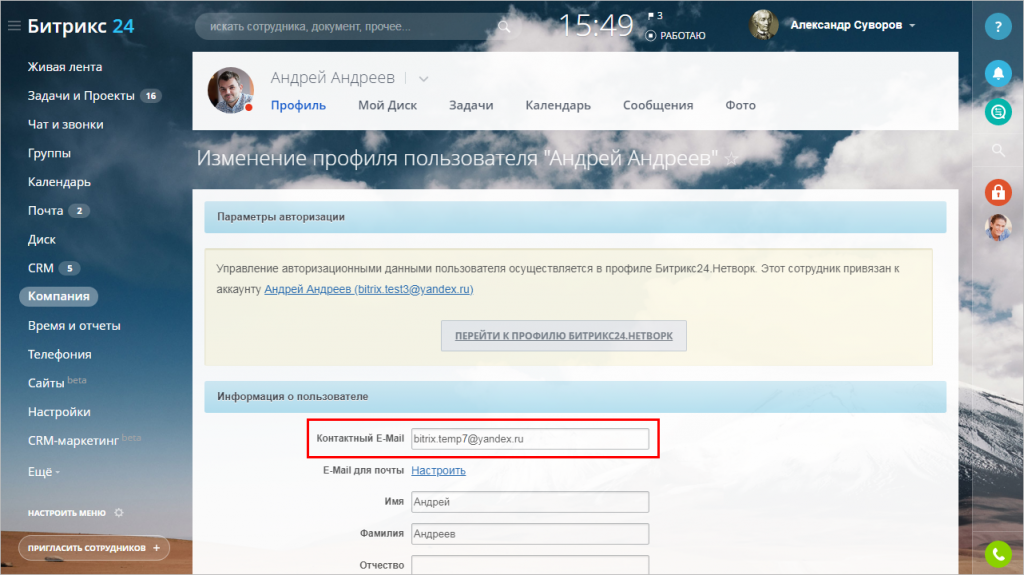Click Перейти к профилю Битрикс24.Нетворк button
1024x575 pixels.
[564, 335]
